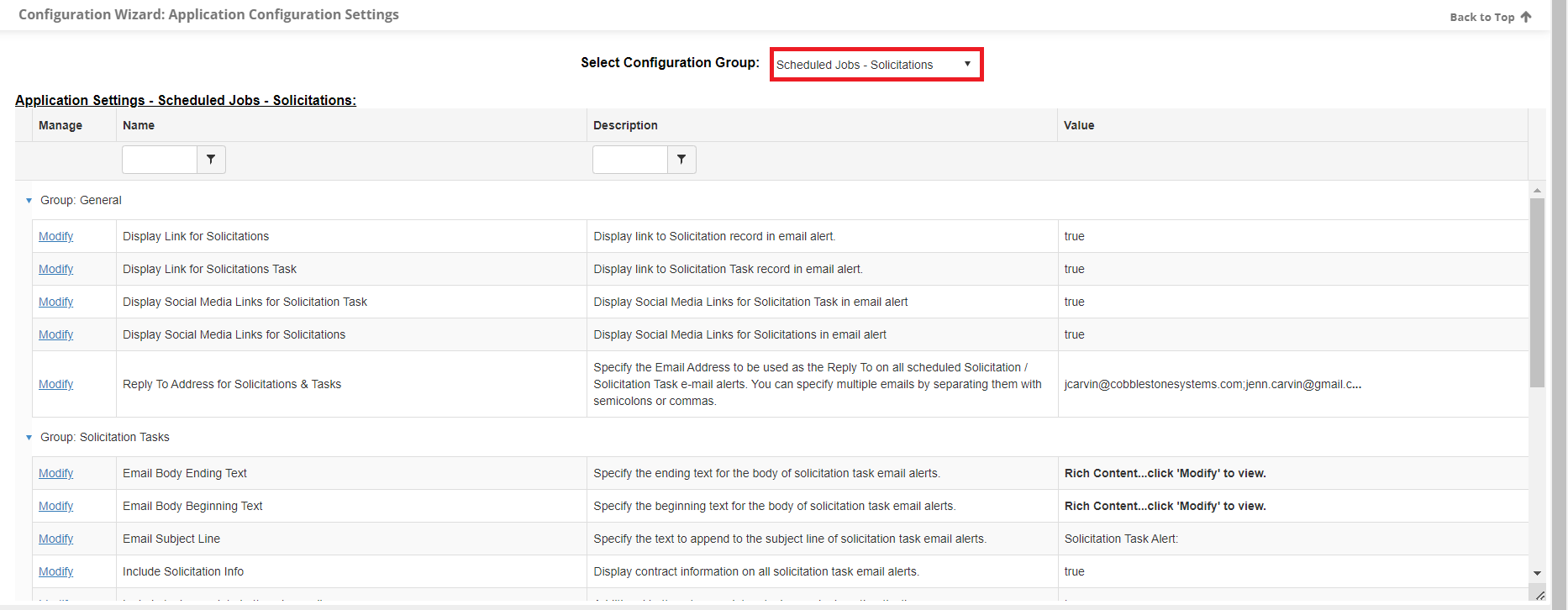Modify Display Link for Solicitations Task
Viewport: 1568px width, 610px height.
point(55,269)
